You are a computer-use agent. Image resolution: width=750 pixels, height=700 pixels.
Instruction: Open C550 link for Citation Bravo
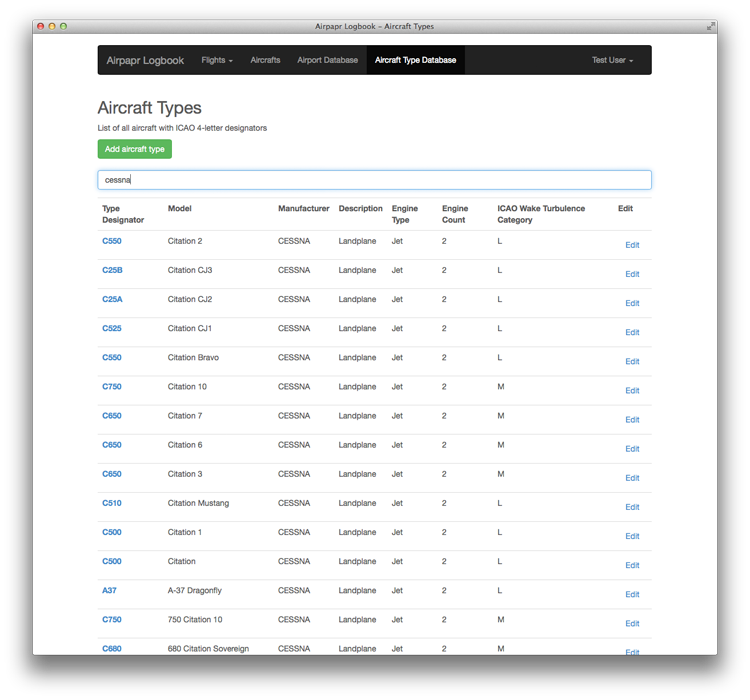[x=111, y=358]
